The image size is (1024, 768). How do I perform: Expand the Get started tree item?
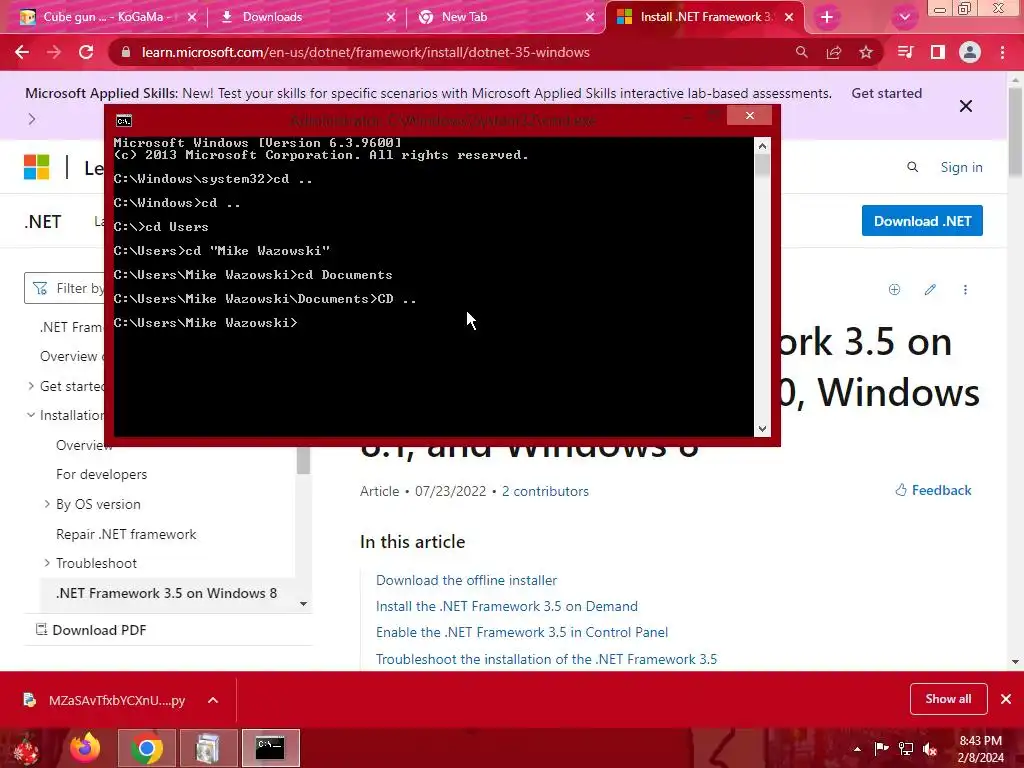pos(31,386)
